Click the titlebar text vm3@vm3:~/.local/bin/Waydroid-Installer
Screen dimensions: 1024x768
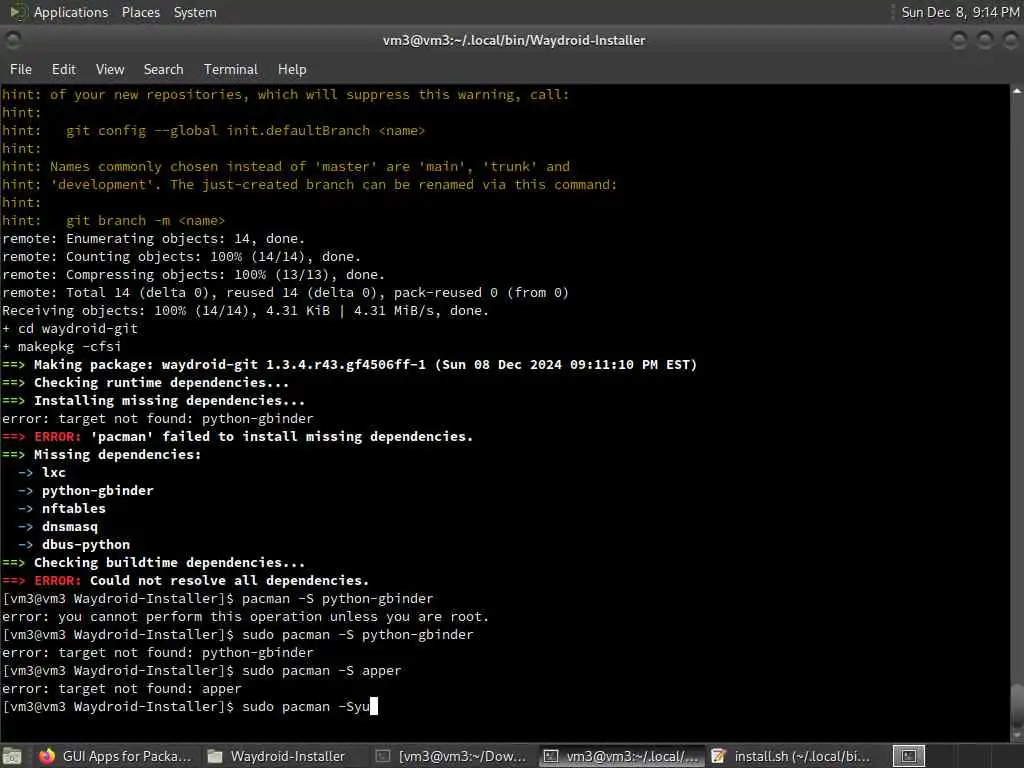click(514, 40)
